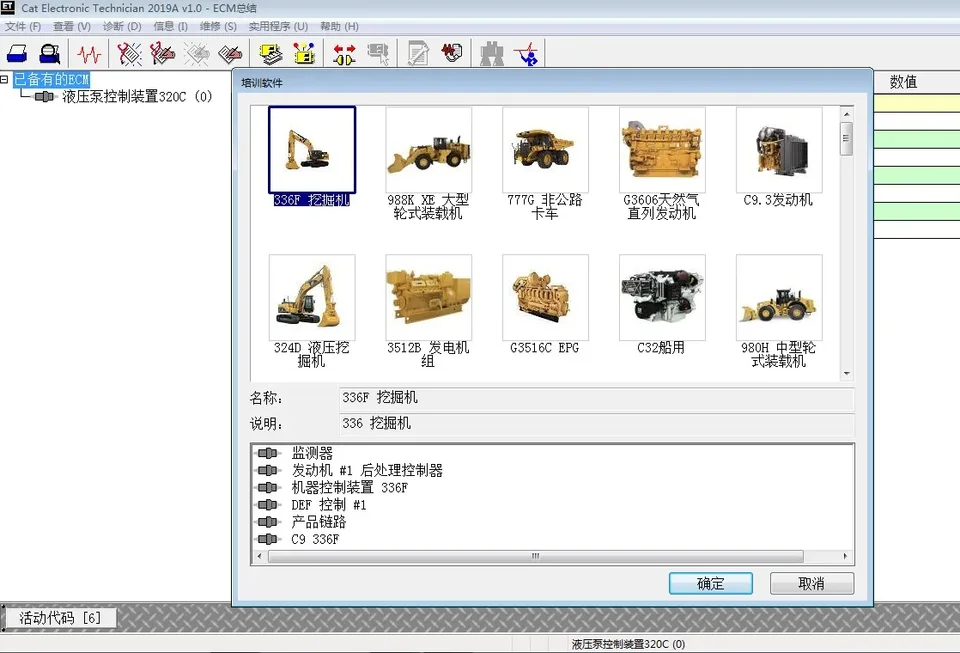
Task: Open ECM Summary yellow module icon
Action: pyautogui.click(x=270, y=54)
